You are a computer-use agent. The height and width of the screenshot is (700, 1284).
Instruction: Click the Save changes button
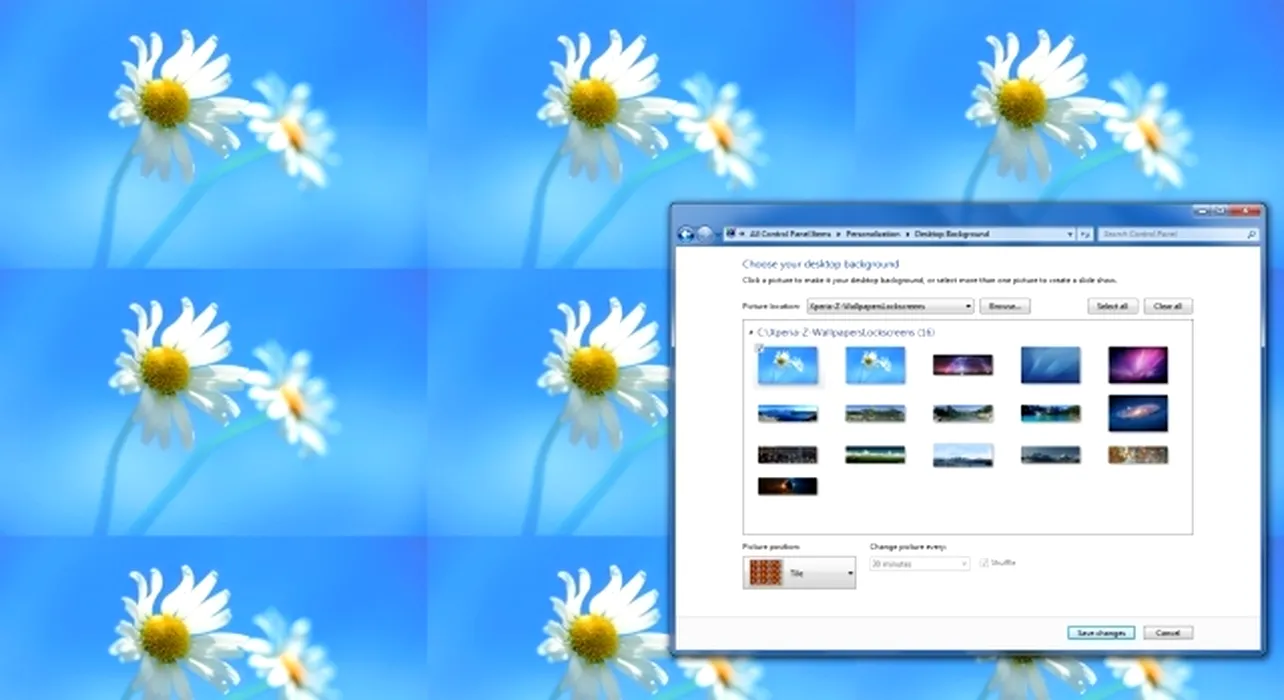pyautogui.click(x=1100, y=633)
